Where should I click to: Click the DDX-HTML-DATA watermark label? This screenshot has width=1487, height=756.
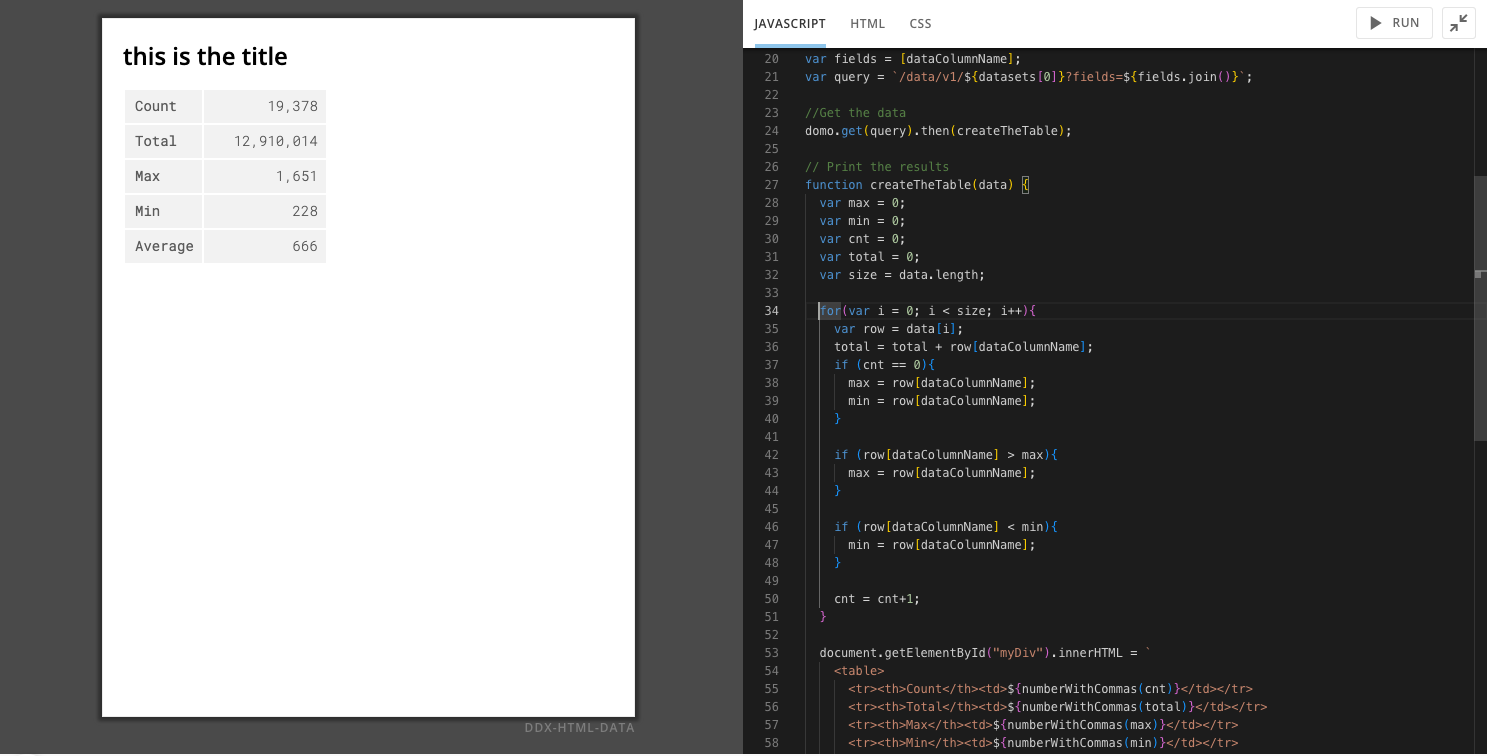pos(578,728)
